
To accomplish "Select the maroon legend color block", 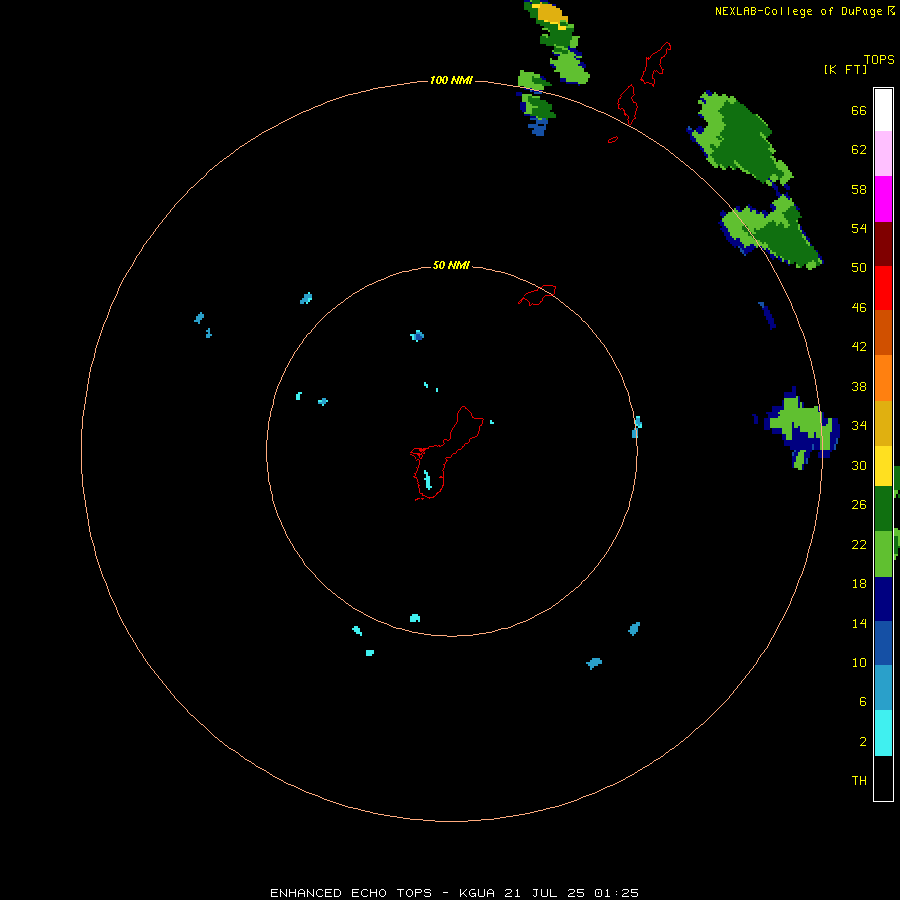I will (883, 243).
